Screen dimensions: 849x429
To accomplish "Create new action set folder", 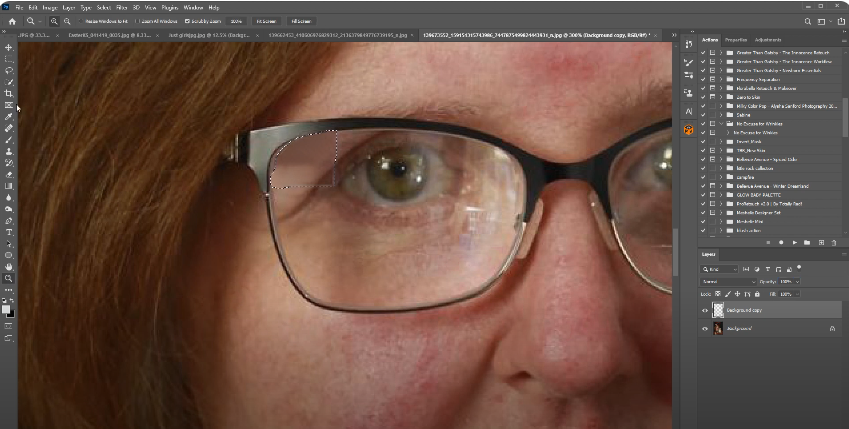I will (807, 243).
